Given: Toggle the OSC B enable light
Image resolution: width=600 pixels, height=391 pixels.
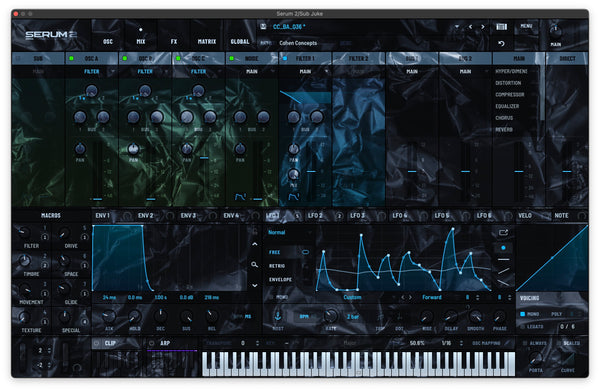Looking at the screenshot, I should click(125, 59).
